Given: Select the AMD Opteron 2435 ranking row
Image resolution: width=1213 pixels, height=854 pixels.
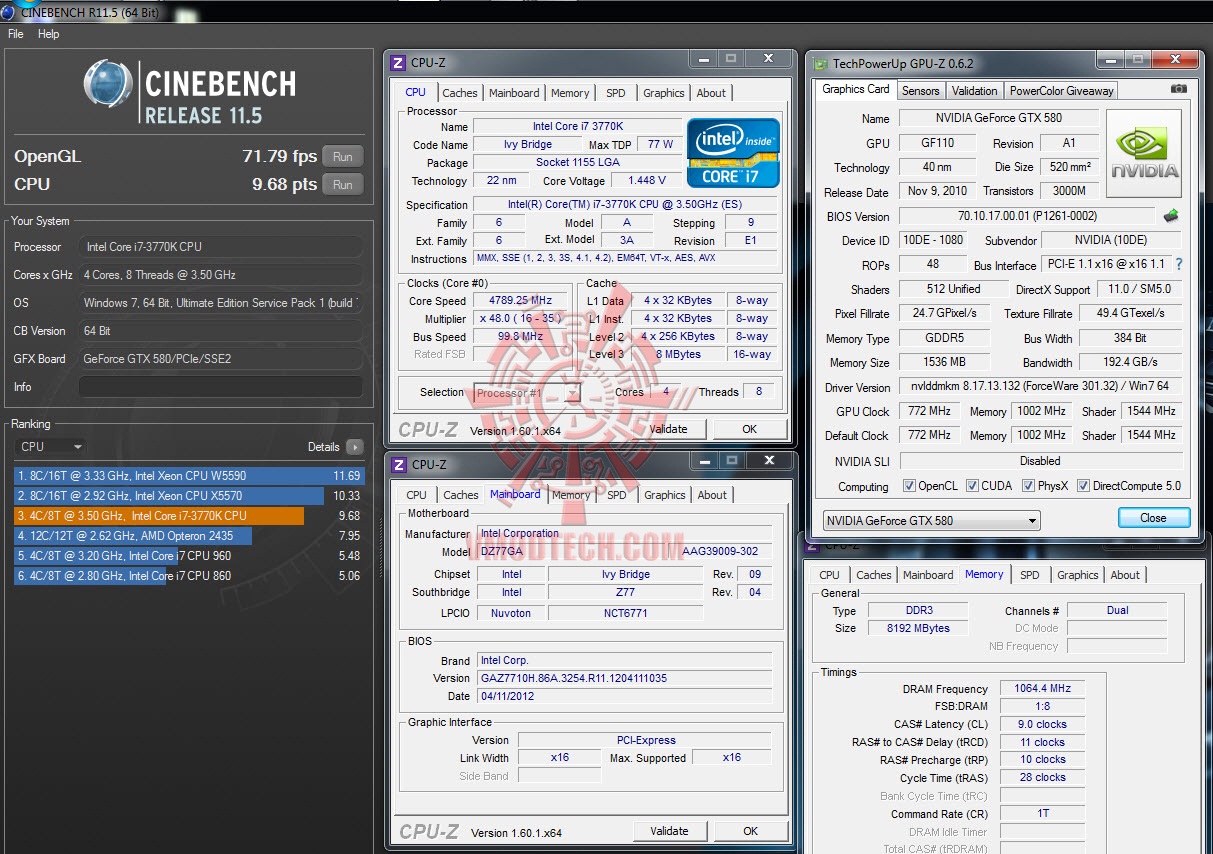Looking at the screenshot, I should (x=188, y=536).
